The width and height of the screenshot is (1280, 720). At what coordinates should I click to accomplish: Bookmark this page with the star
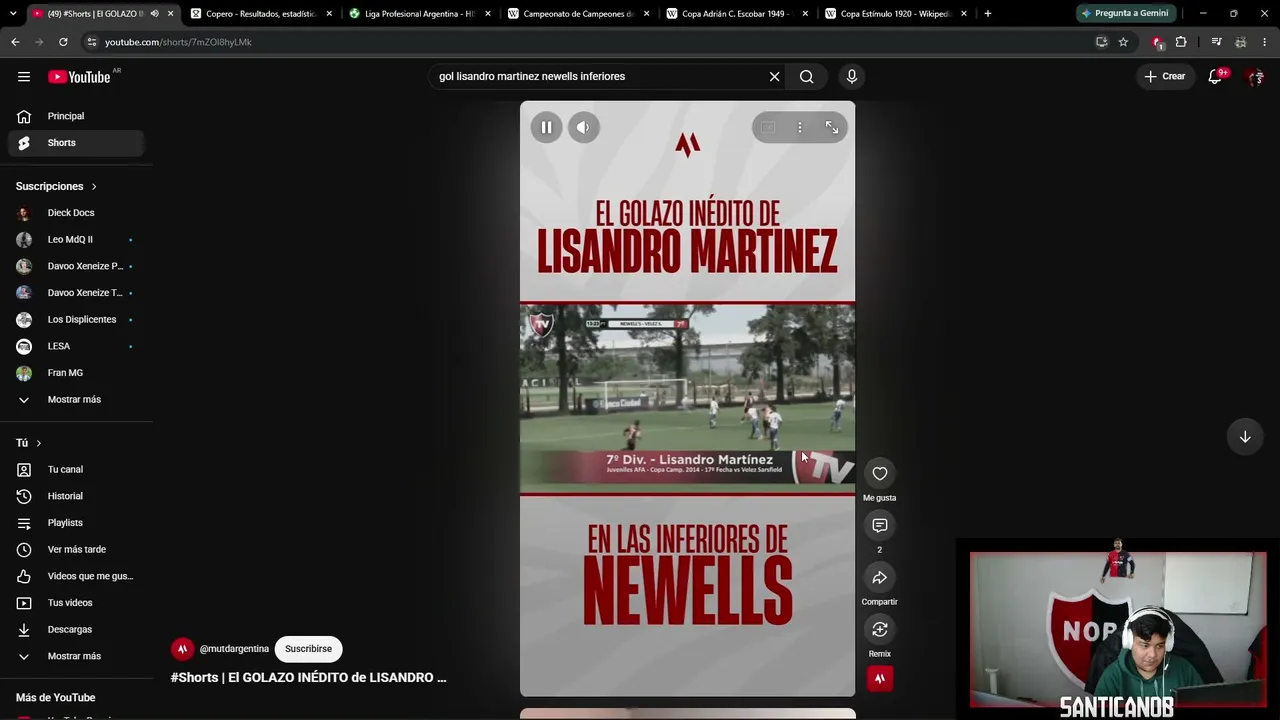point(1123,42)
